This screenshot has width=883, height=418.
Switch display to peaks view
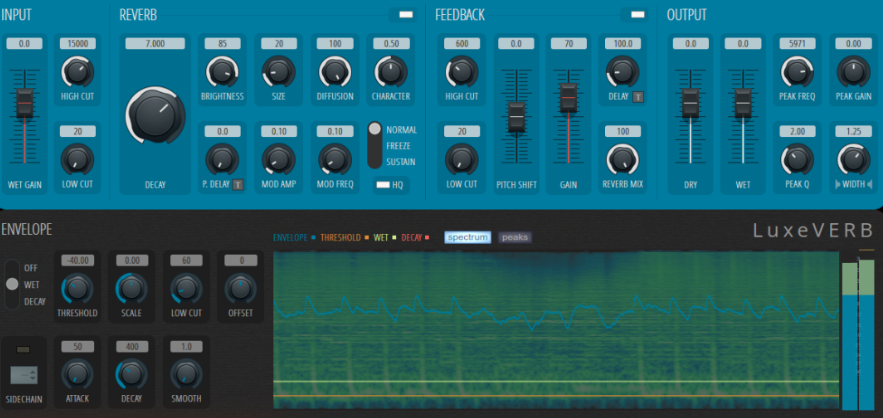point(515,237)
